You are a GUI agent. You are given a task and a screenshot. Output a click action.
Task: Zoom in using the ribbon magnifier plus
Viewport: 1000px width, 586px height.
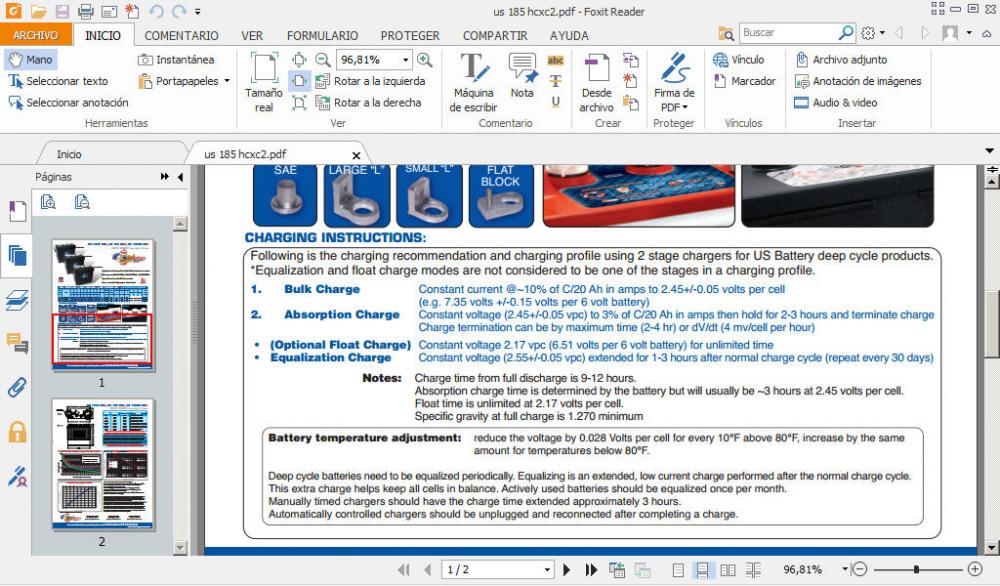[424, 59]
